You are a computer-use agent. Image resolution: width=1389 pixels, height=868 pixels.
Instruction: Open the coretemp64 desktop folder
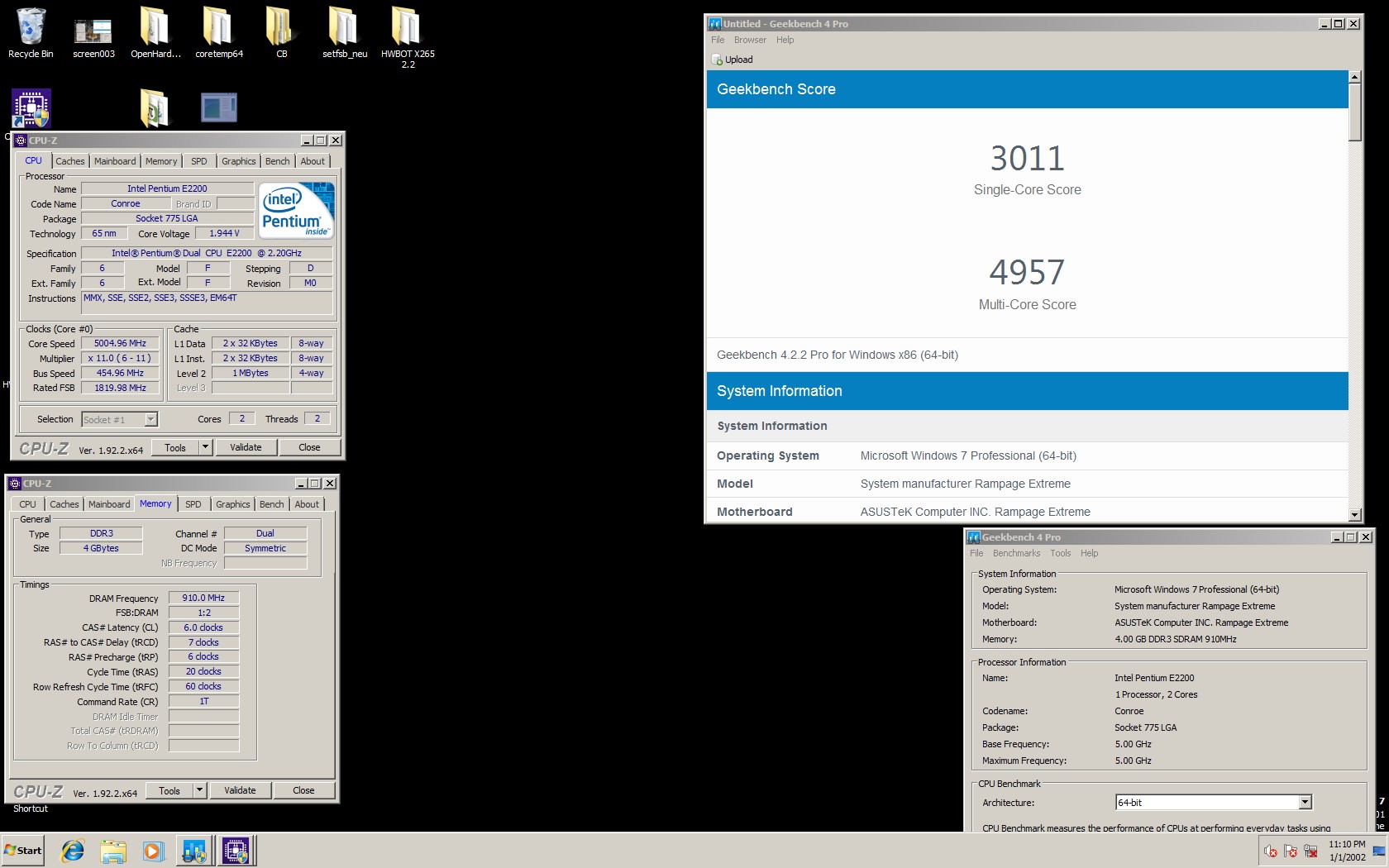click(219, 33)
